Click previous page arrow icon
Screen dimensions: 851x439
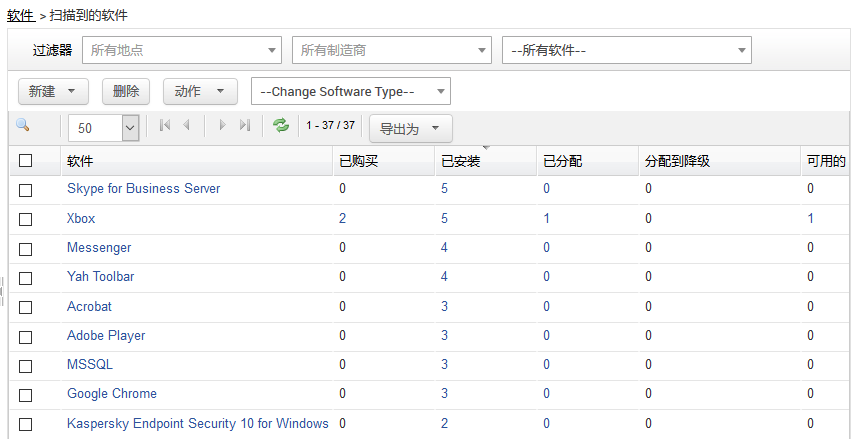186,126
